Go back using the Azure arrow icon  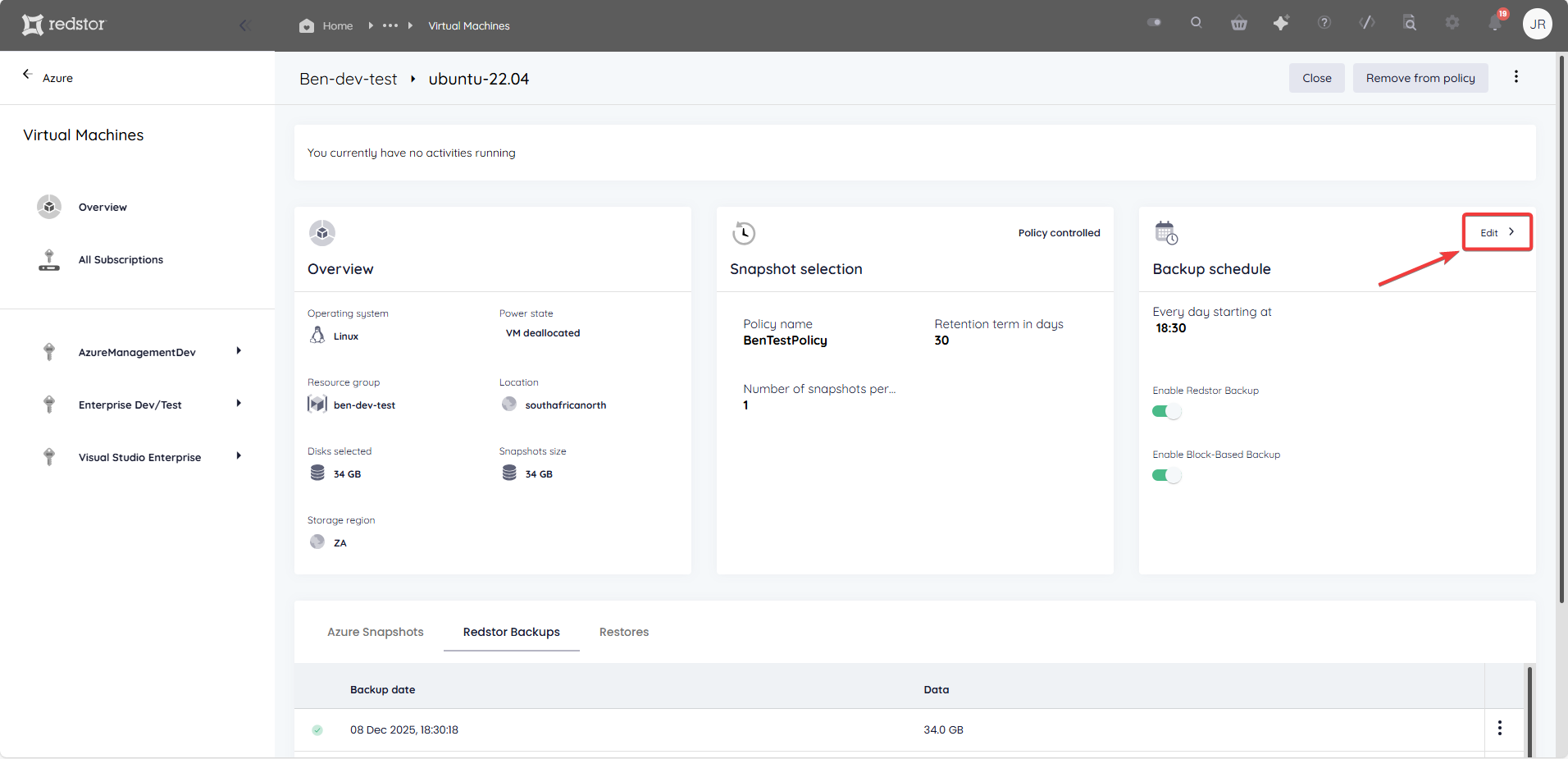(27, 74)
